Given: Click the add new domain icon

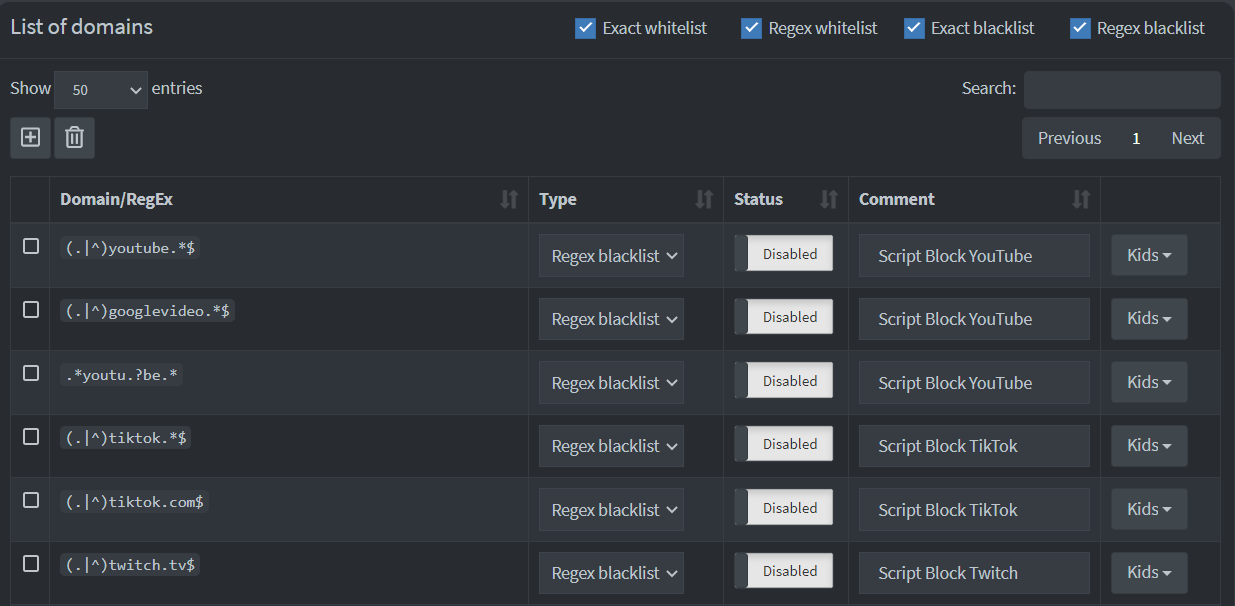Looking at the screenshot, I should (x=29, y=137).
